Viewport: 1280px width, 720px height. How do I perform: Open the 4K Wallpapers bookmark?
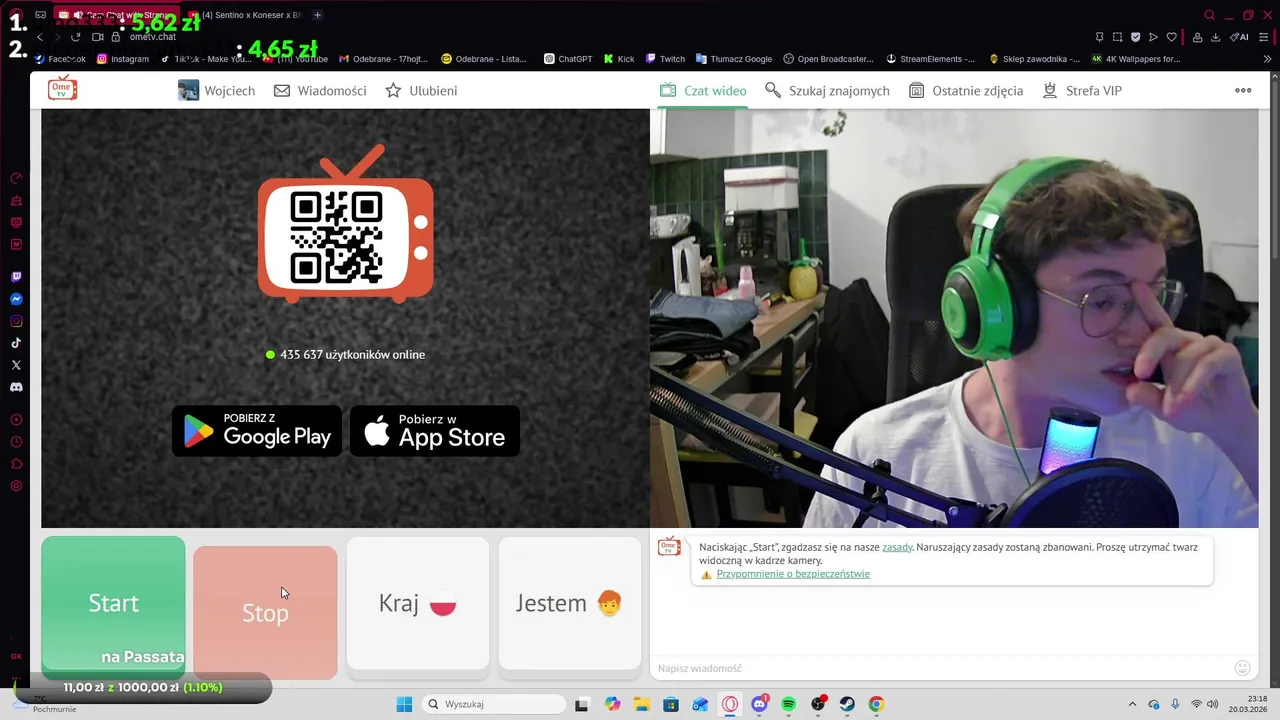(x=1136, y=59)
